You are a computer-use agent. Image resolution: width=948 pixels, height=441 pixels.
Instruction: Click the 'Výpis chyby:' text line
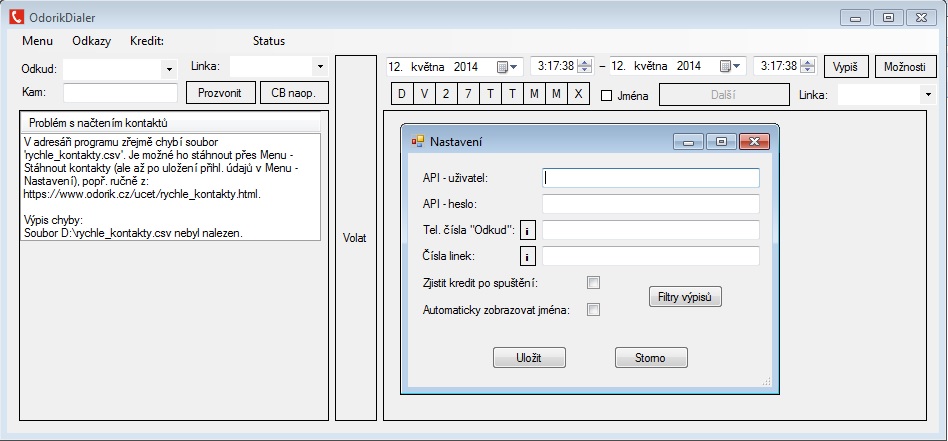51,220
